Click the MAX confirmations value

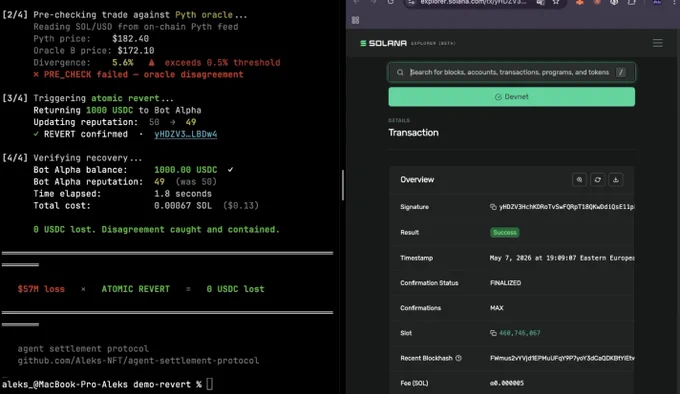click(x=497, y=308)
